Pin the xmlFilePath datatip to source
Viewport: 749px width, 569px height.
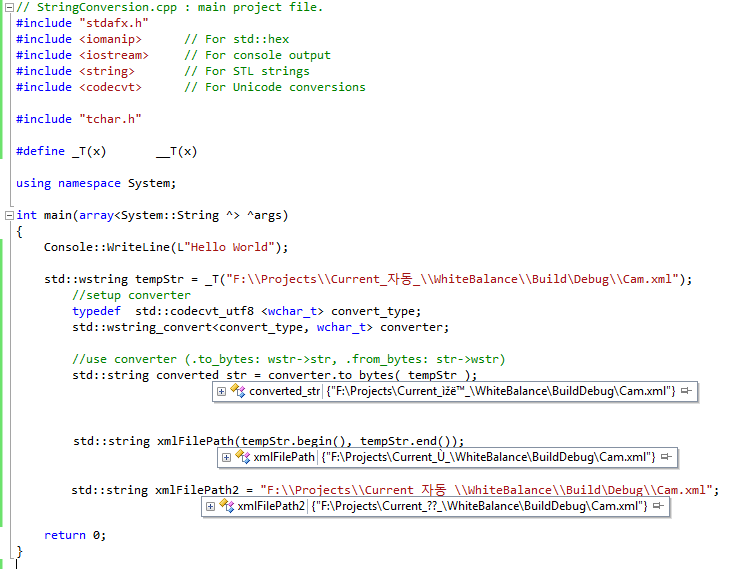pyautogui.click(x=666, y=457)
